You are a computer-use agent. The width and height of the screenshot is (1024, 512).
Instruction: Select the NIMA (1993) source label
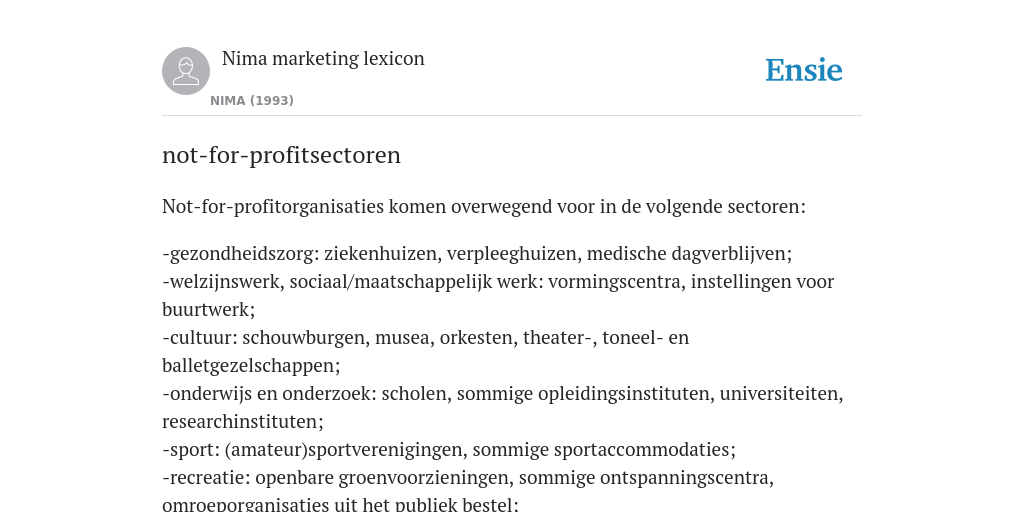(x=252, y=101)
